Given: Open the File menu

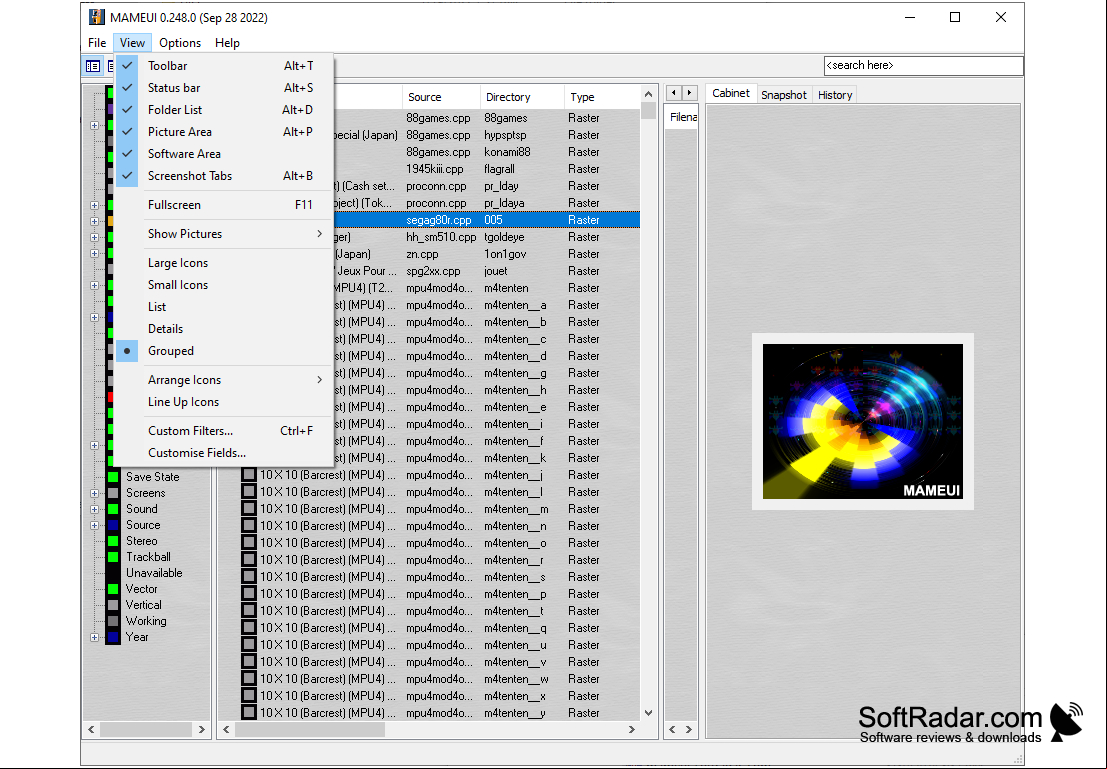Looking at the screenshot, I should [x=97, y=42].
